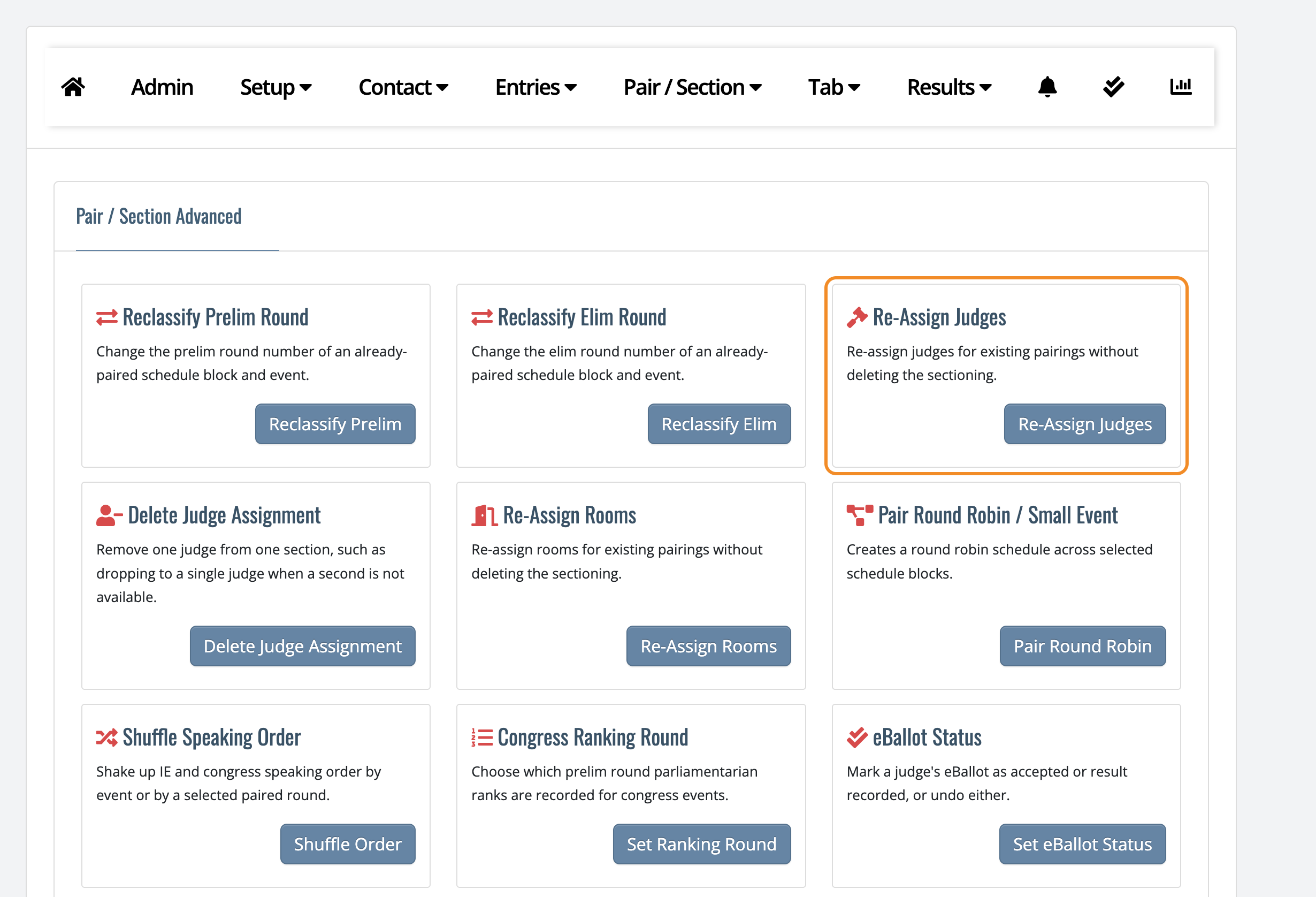This screenshot has height=897, width=1316.
Task: Click the Delete Judge Assignment button
Action: [302, 646]
